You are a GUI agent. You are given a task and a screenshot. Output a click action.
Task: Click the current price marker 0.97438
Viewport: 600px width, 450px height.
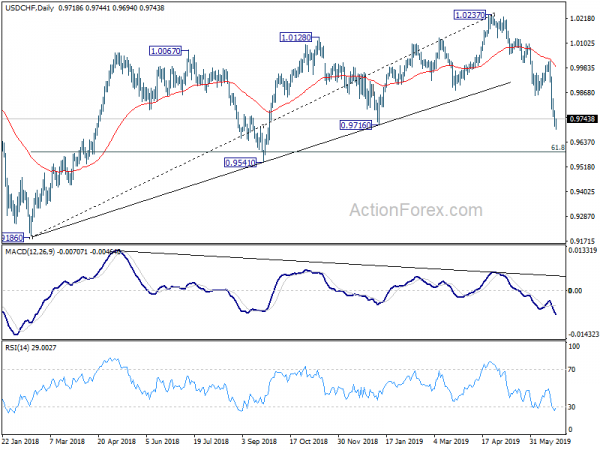(x=582, y=119)
